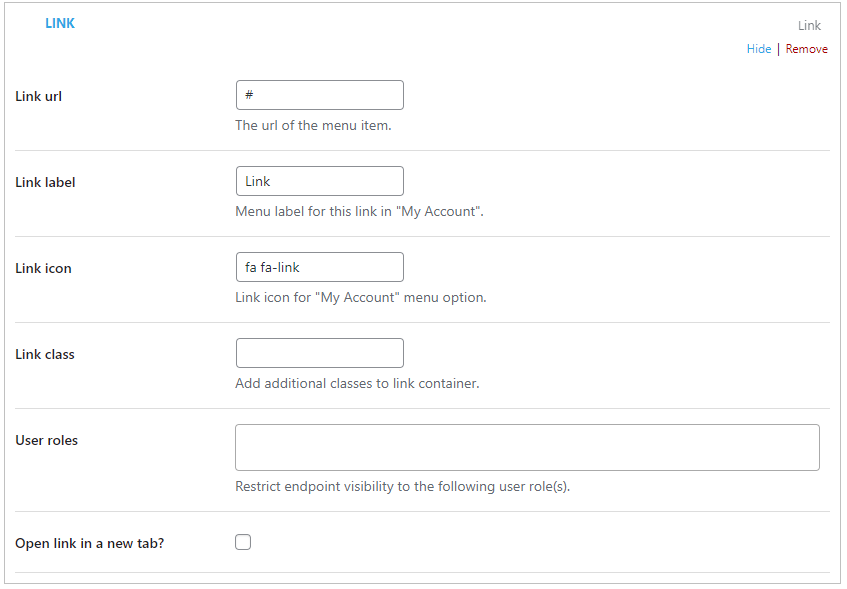Click the "Open link in a new tab?" label
Image resolution: width=847 pixels, height=589 pixels.
(90, 543)
